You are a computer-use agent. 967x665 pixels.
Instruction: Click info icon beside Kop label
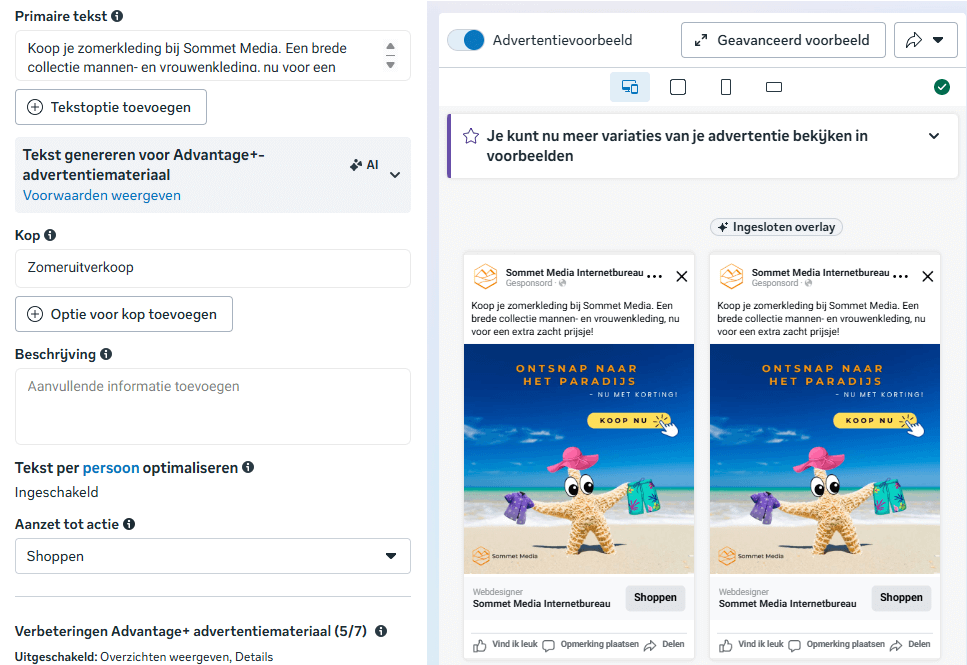pyautogui.click(x=50, y=235)
